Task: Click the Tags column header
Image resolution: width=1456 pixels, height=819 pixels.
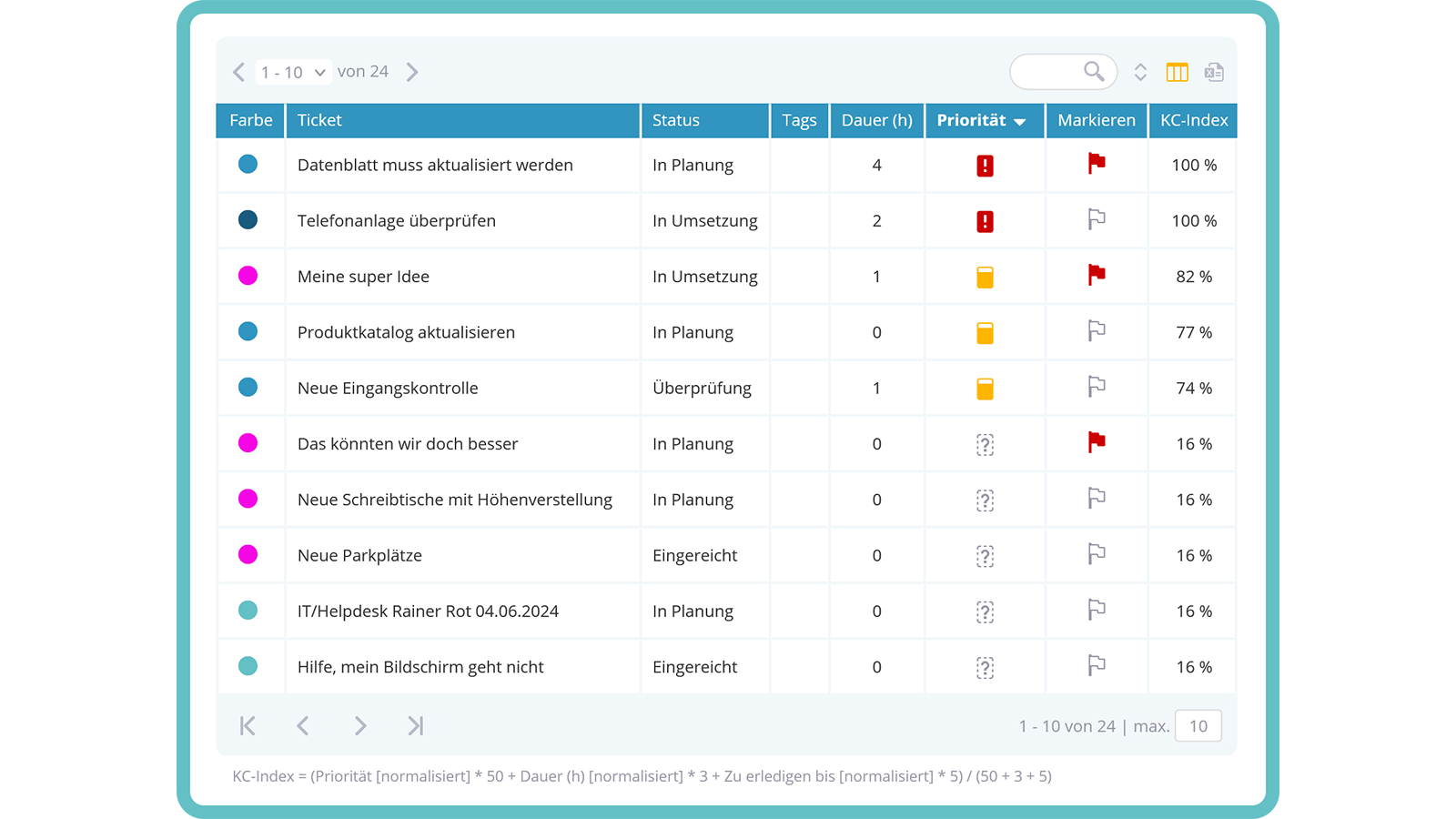Action: (x=799, y=120)
